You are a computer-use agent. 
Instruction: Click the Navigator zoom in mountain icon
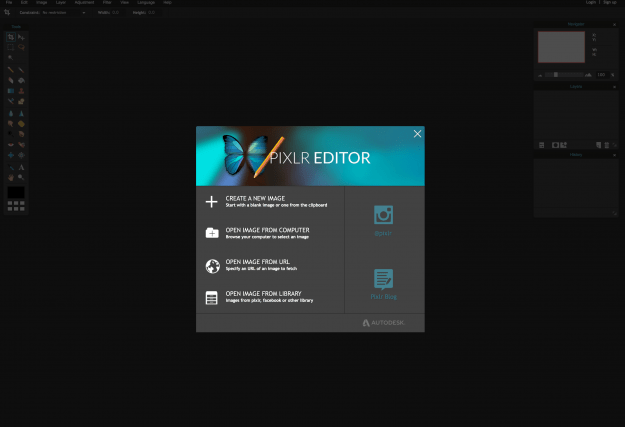pyautogui.click(x=588, y=75)
